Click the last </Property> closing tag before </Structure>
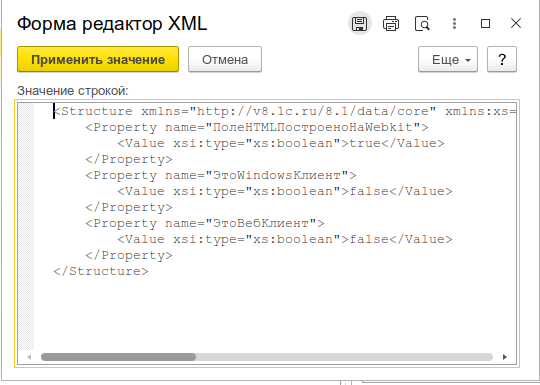Image resolution: width=540 pixels, height=385 pixels. (129, 256)
